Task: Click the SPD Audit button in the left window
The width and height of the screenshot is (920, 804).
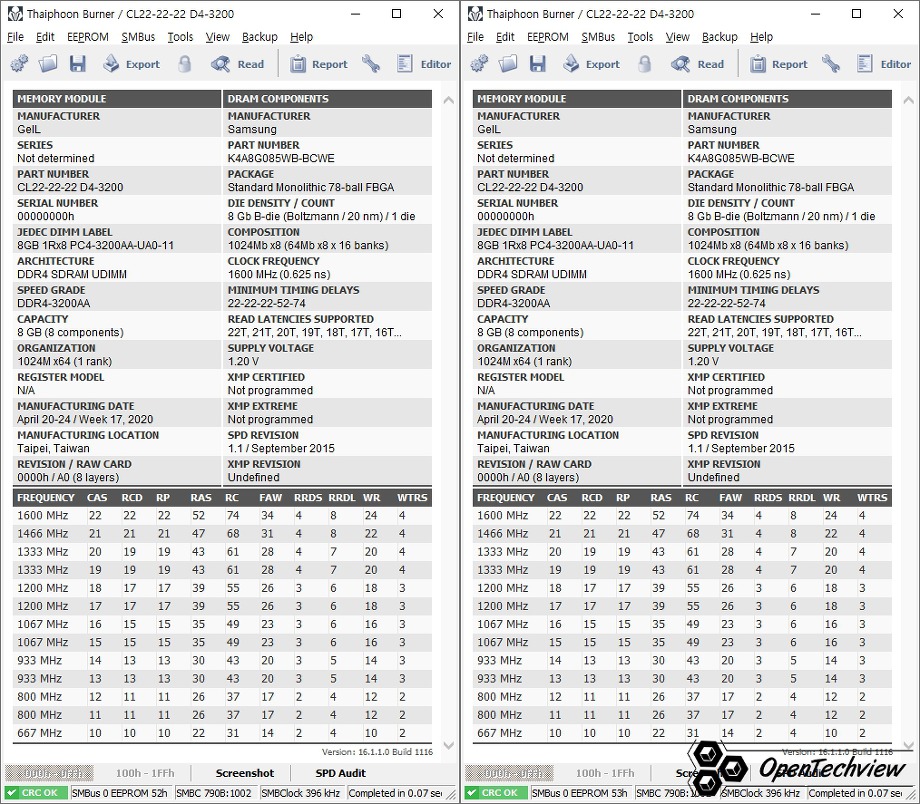Action: click(340, 773)
